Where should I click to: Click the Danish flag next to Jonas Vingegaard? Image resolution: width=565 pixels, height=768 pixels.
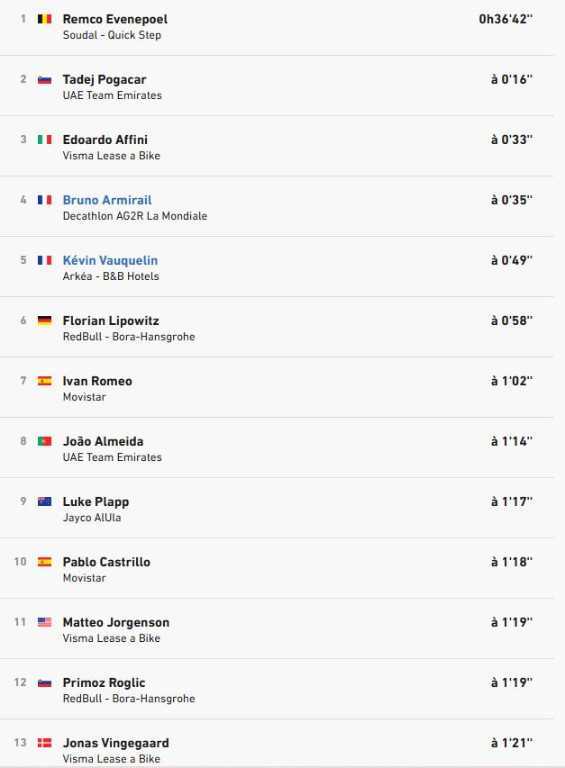tap(45, 743)
